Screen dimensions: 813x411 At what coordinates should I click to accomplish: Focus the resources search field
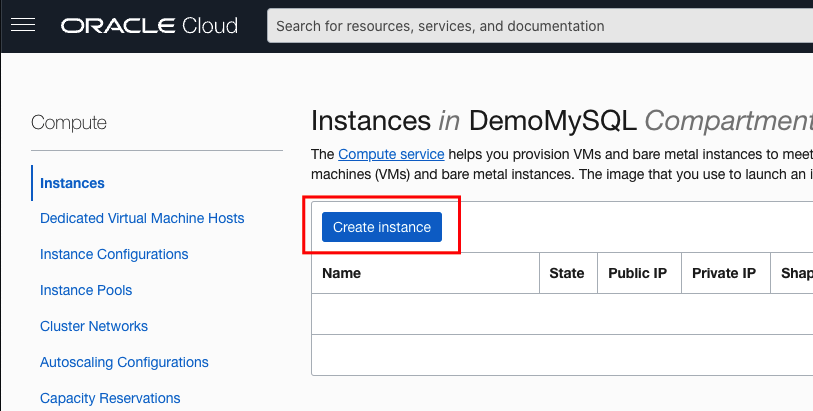(x=540, y=26)
